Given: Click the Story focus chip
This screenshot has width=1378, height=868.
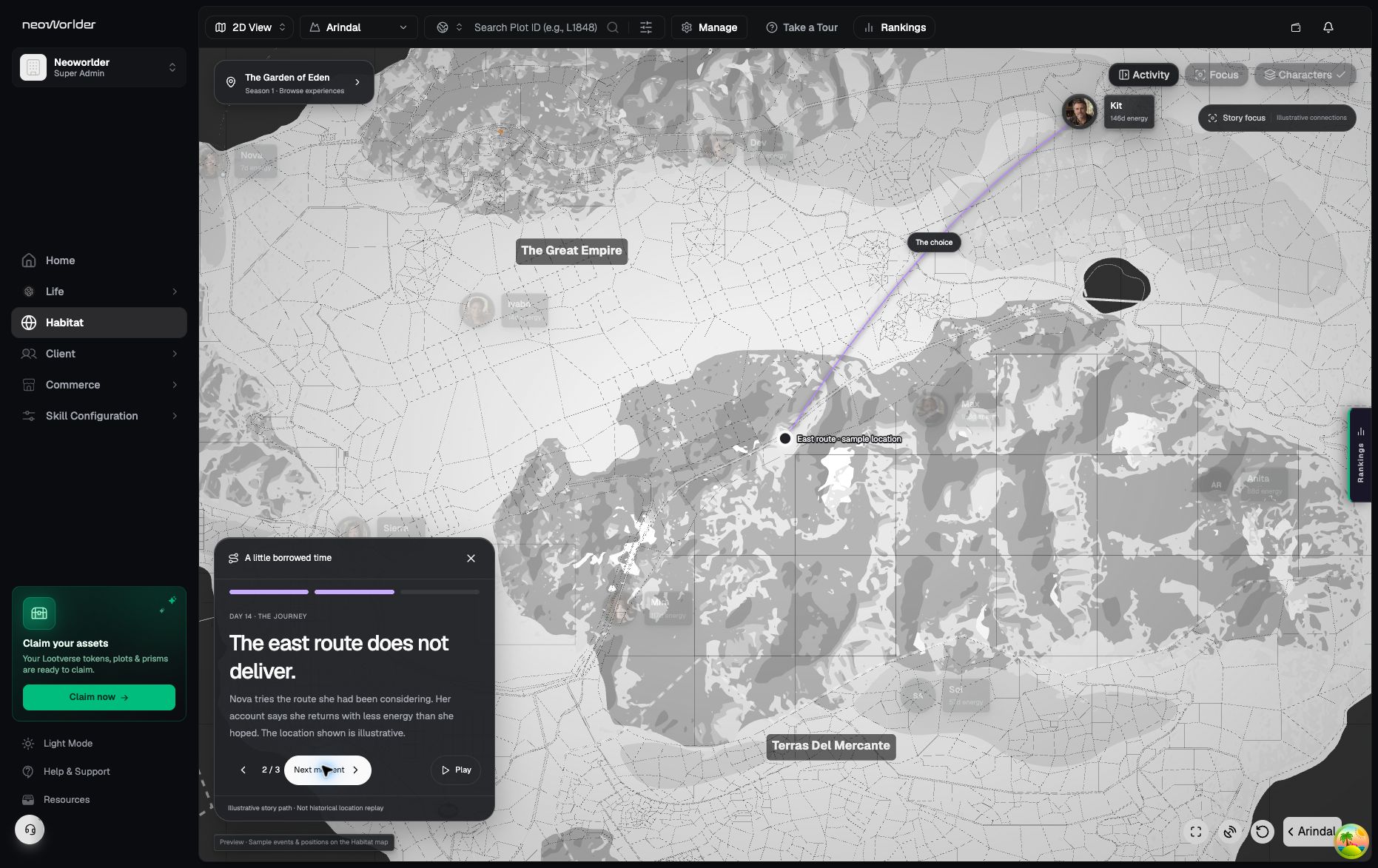Looking at the screenshot, I should pos(1277,118).
